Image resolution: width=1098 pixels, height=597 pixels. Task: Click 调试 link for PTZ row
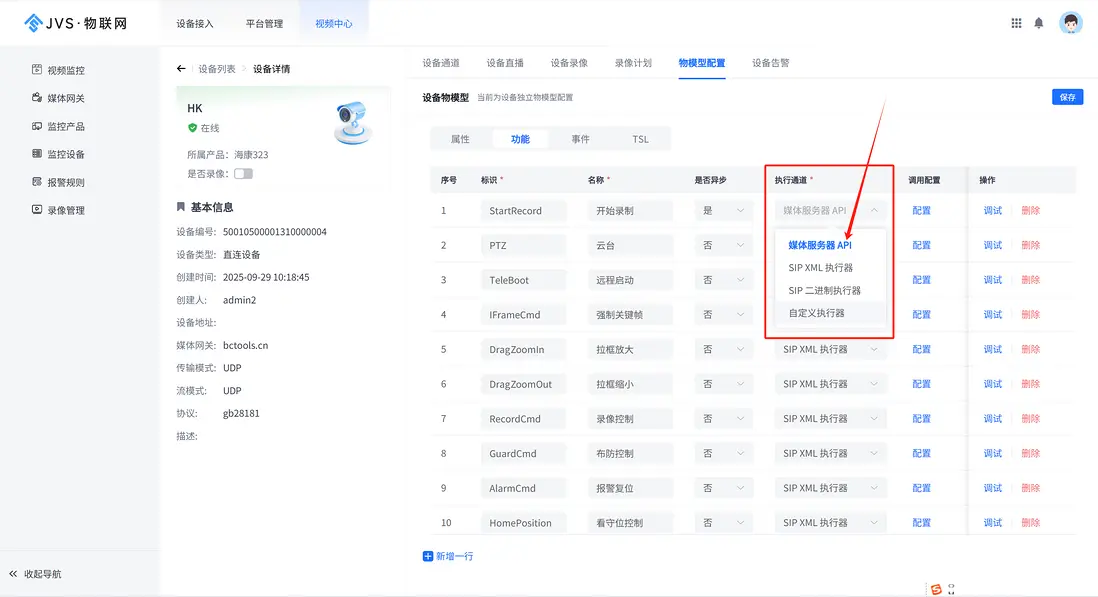click(992, 246)
